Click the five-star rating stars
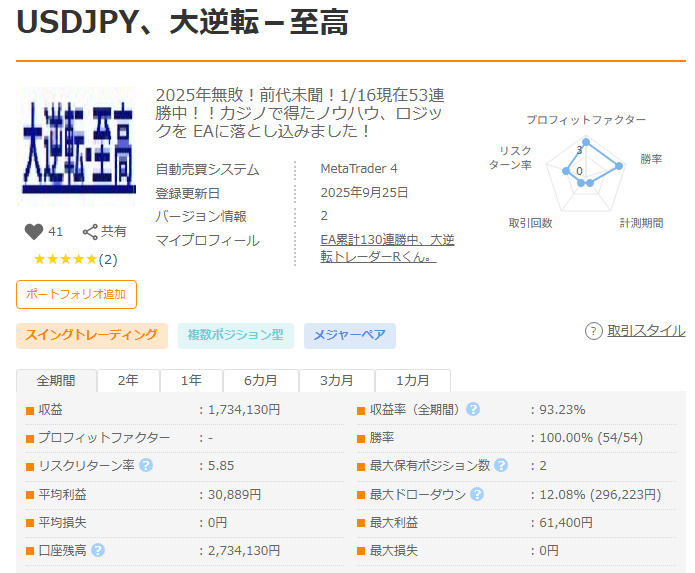The height and width of the screenshot is (573, 695). (65, 259)
